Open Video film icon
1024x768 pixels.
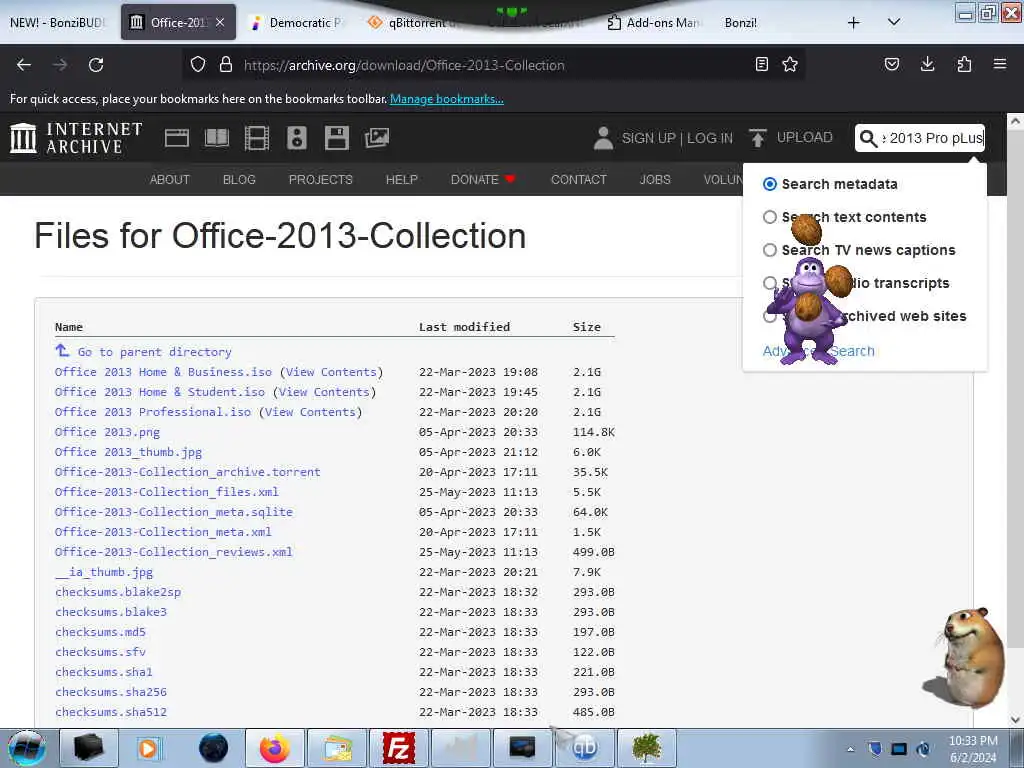tap(257, 138)
